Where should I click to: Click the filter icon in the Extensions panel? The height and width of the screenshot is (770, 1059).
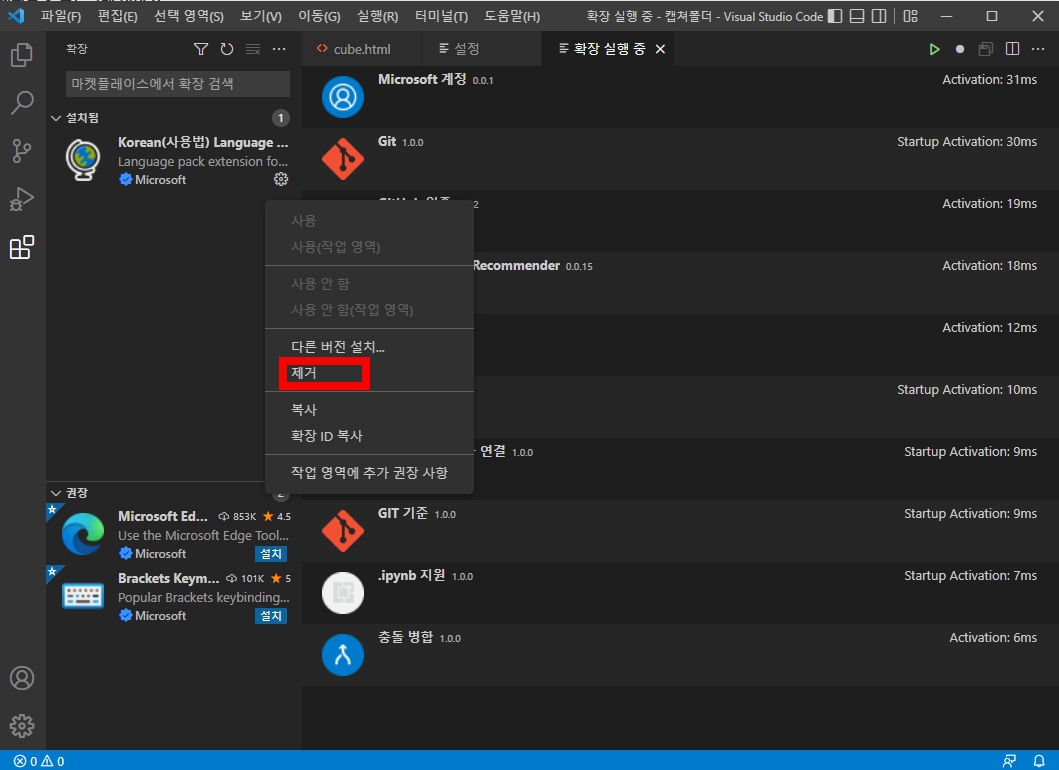(x=200, y=48)
